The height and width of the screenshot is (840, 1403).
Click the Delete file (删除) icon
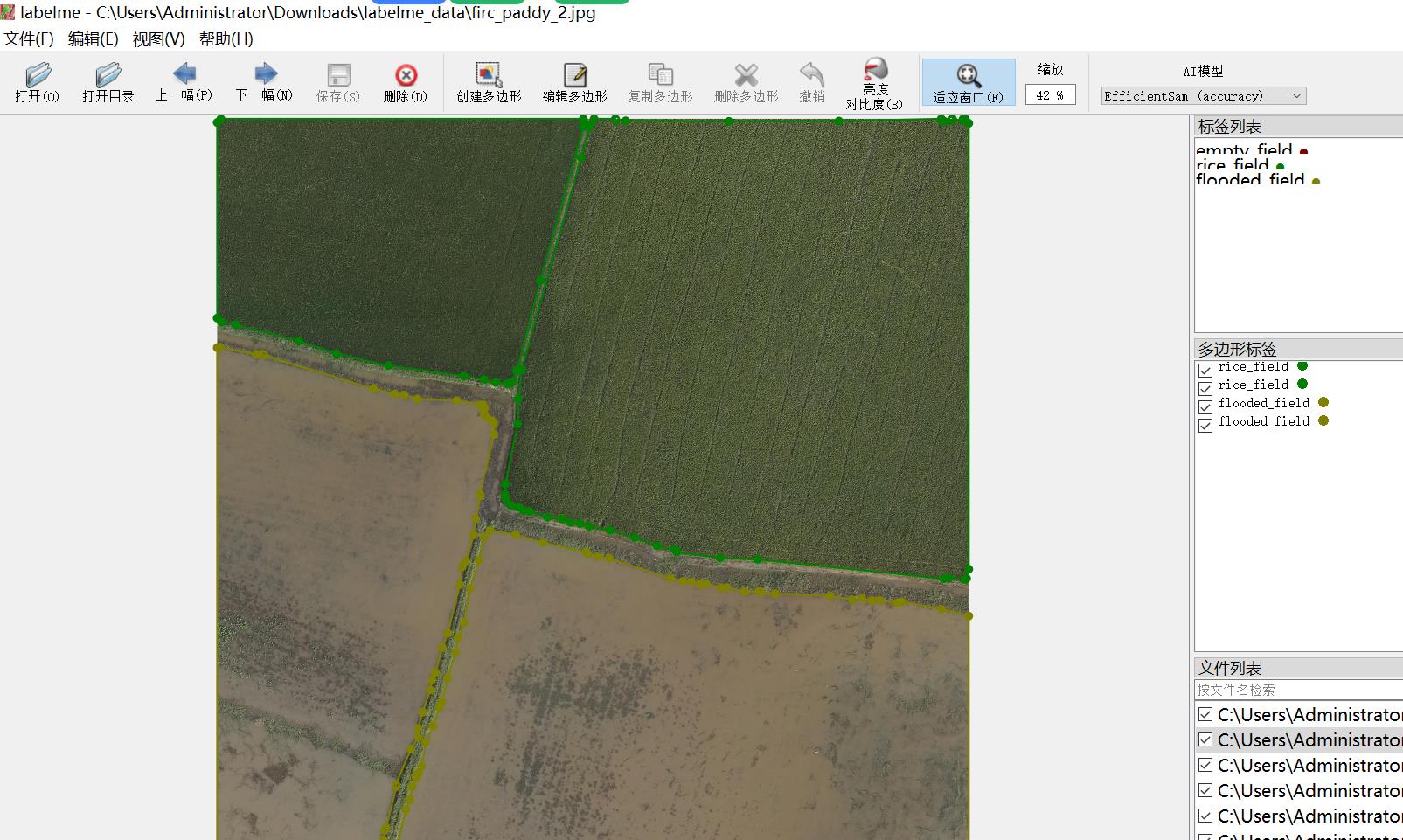pyautogui.click(x=406, y=82)
